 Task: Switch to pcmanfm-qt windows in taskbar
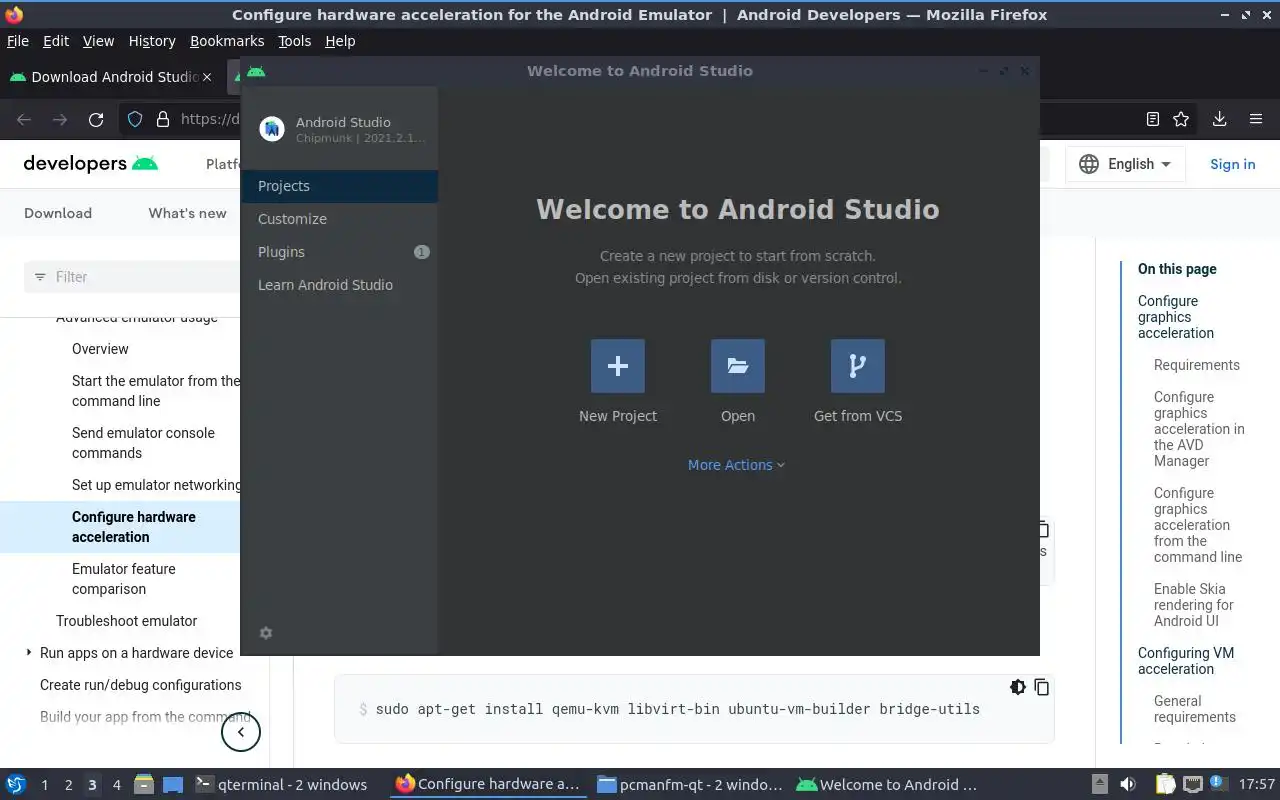(x=689, y=784)
